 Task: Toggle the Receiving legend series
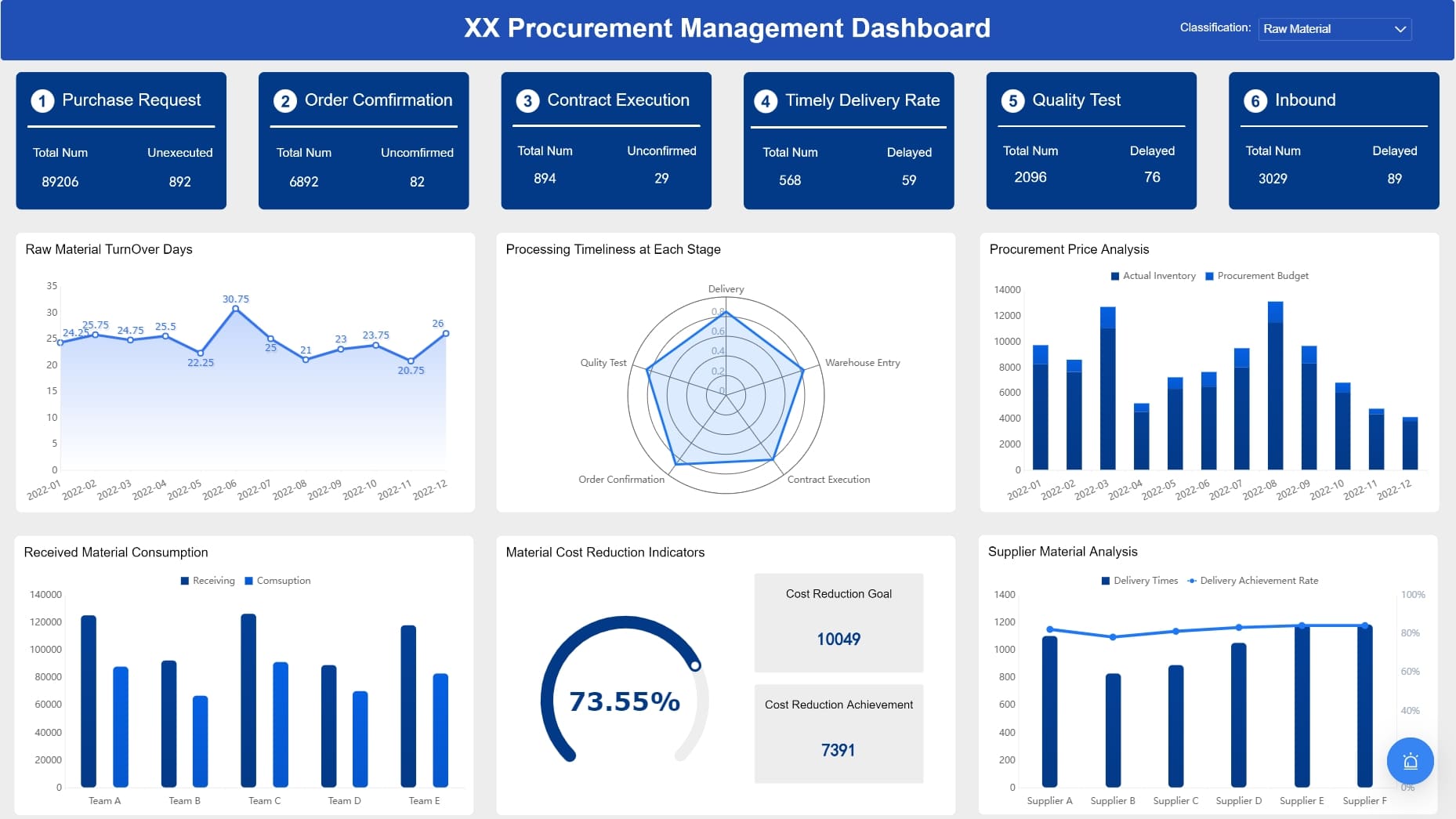(208, 581)
